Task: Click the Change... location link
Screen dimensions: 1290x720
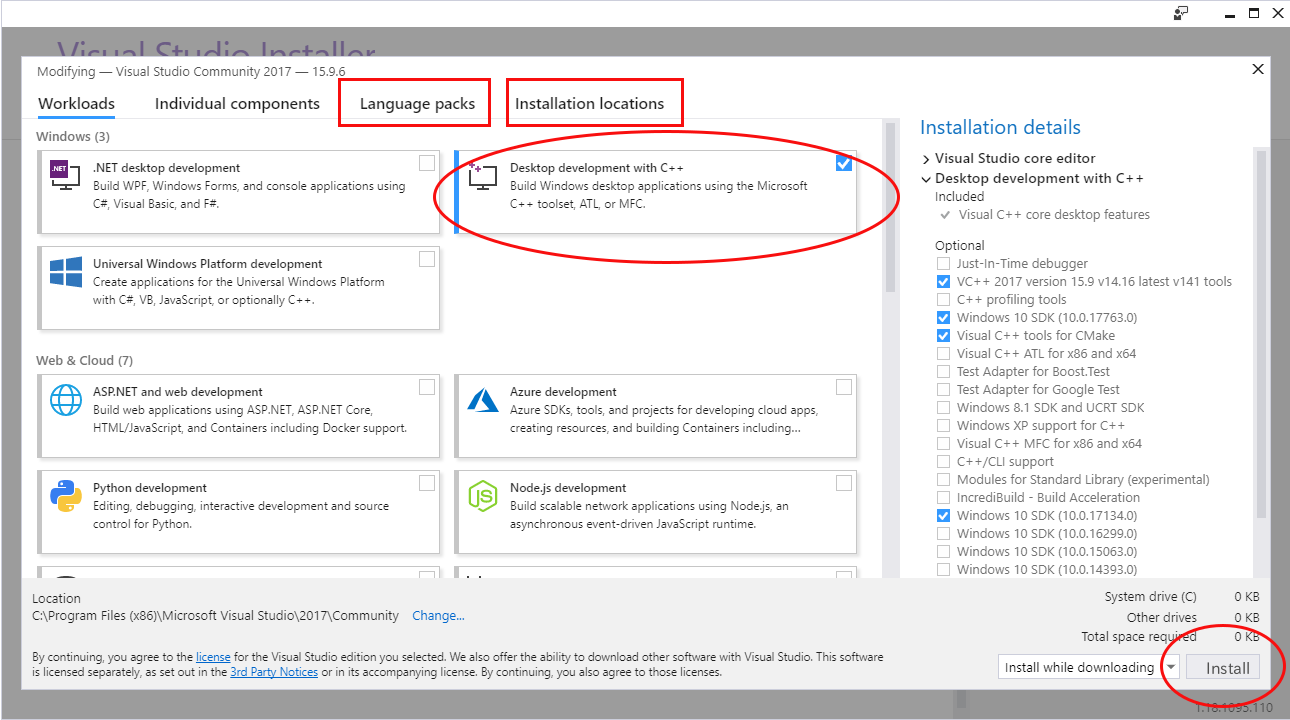Action: point(438,616)
